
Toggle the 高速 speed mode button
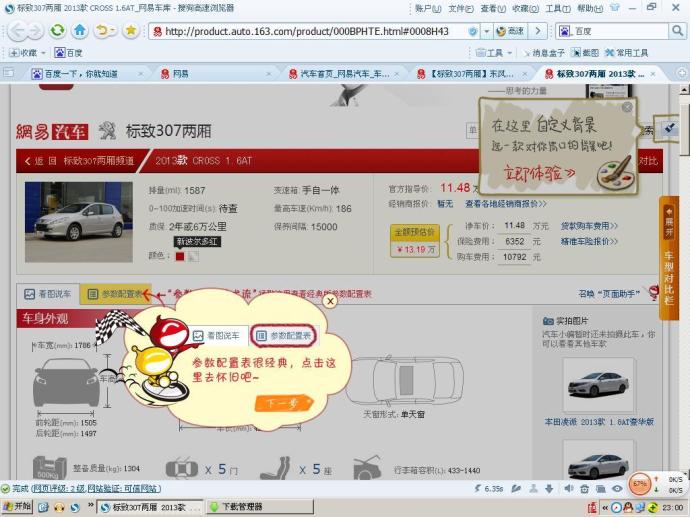510,31
